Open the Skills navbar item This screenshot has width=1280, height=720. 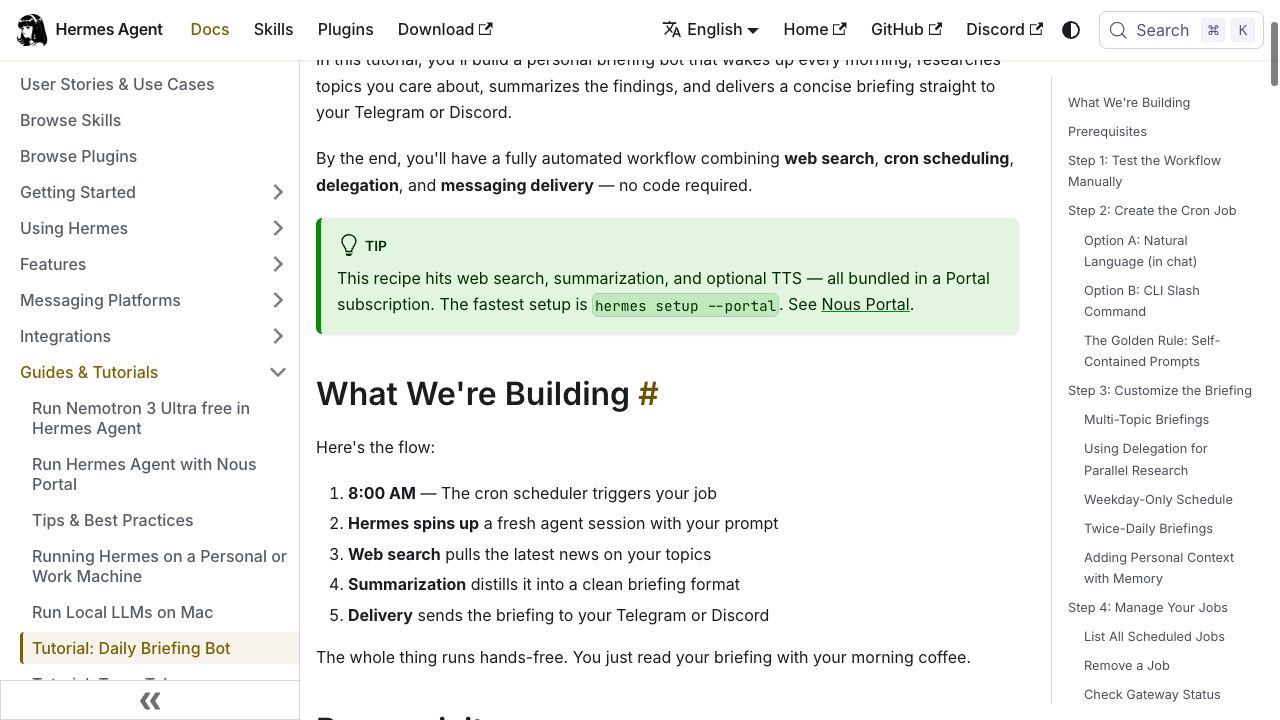tap(273, 30)
